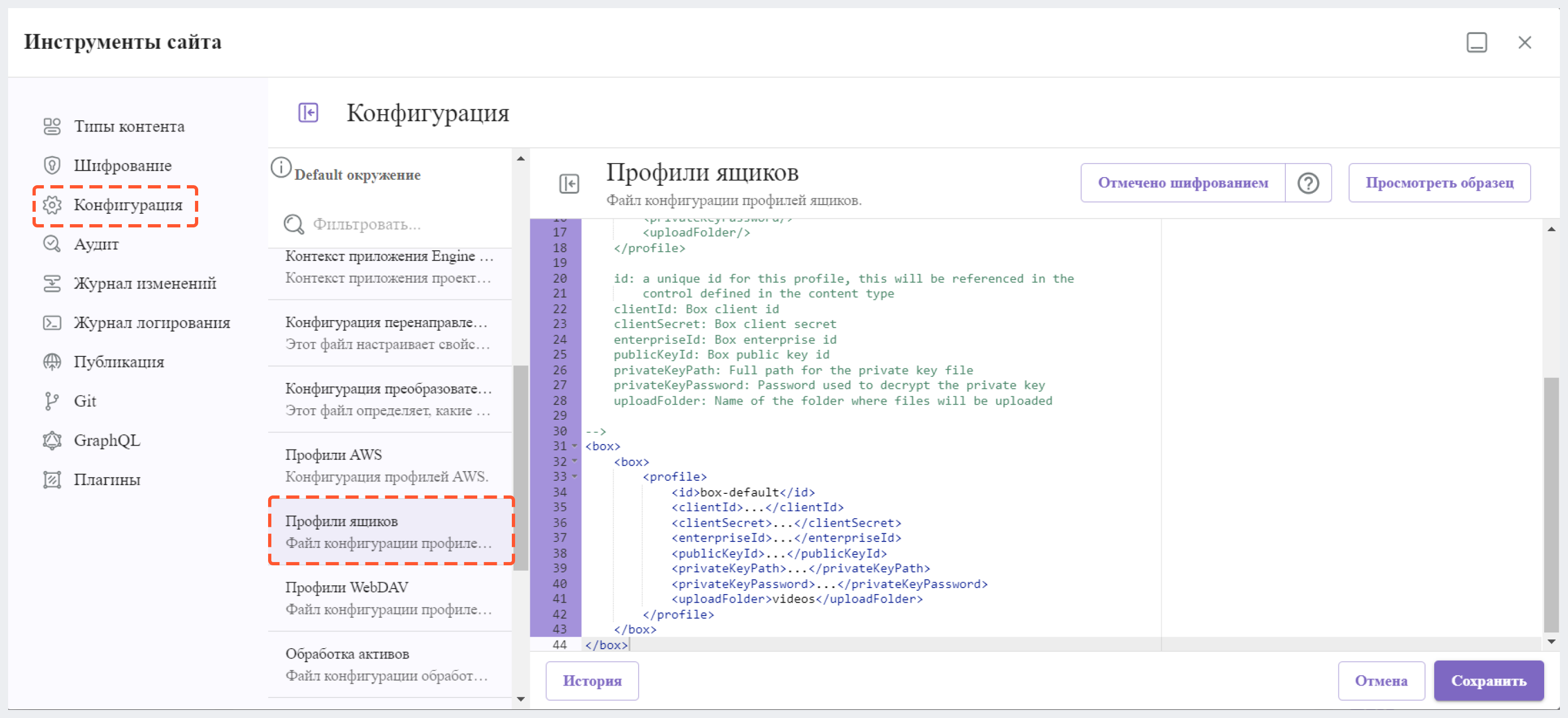Focus the Фильтровать... input field

pos(389,225)
